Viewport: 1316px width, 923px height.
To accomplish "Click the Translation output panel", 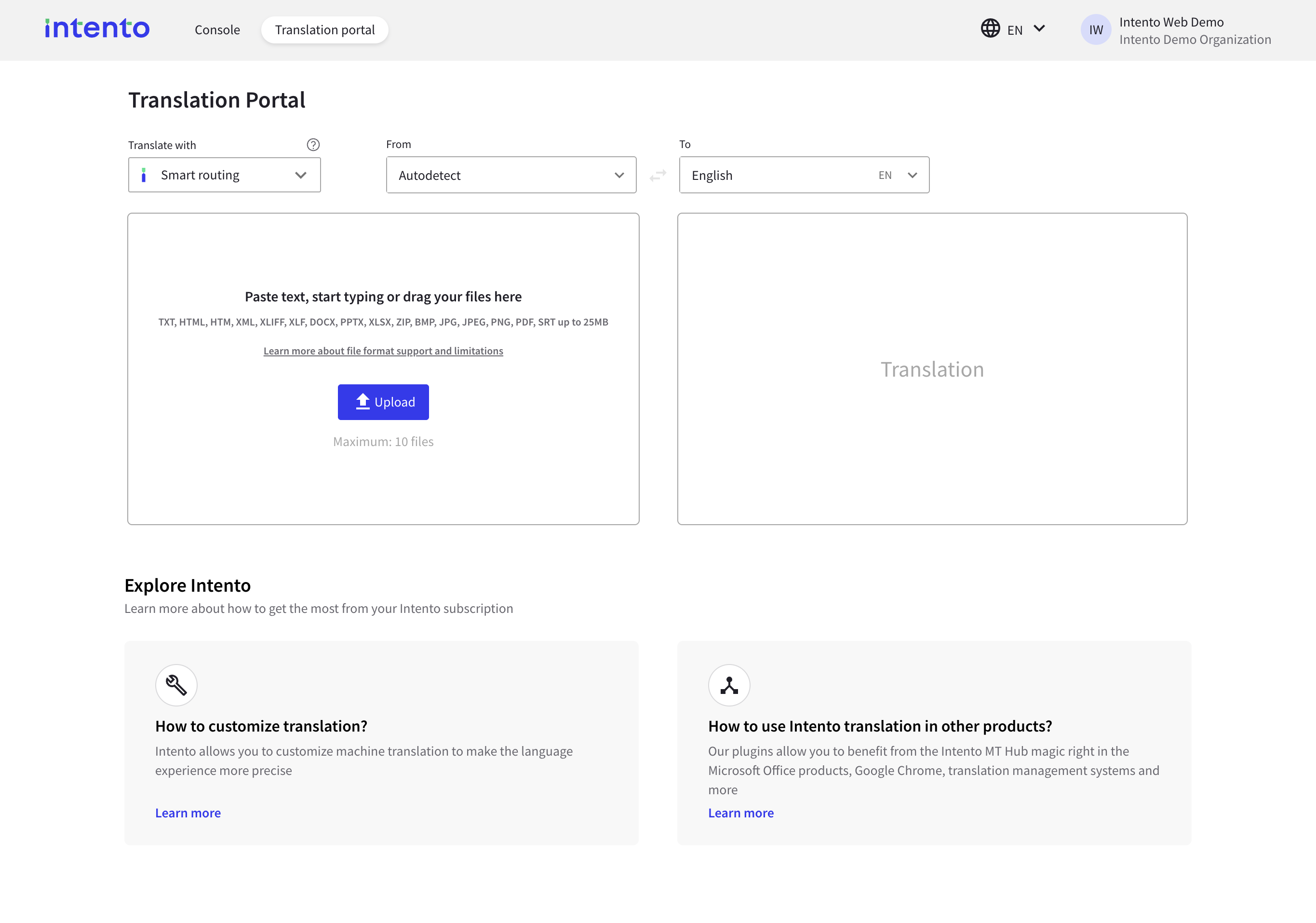I will (x=932, y=368).
